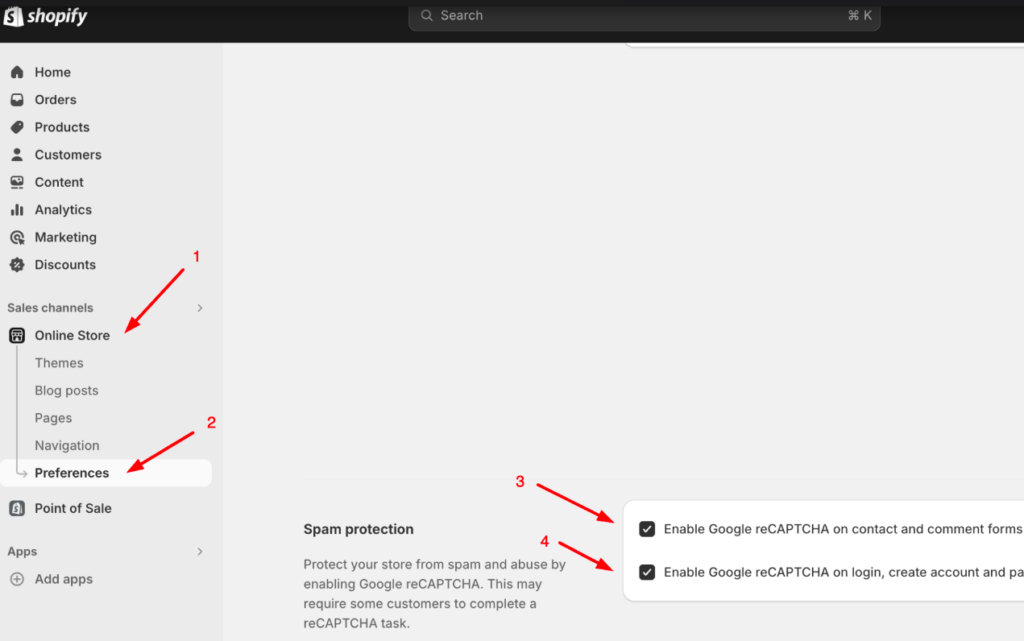
Task: Expand the Apps section chevron
Action: tap(200, 552)
